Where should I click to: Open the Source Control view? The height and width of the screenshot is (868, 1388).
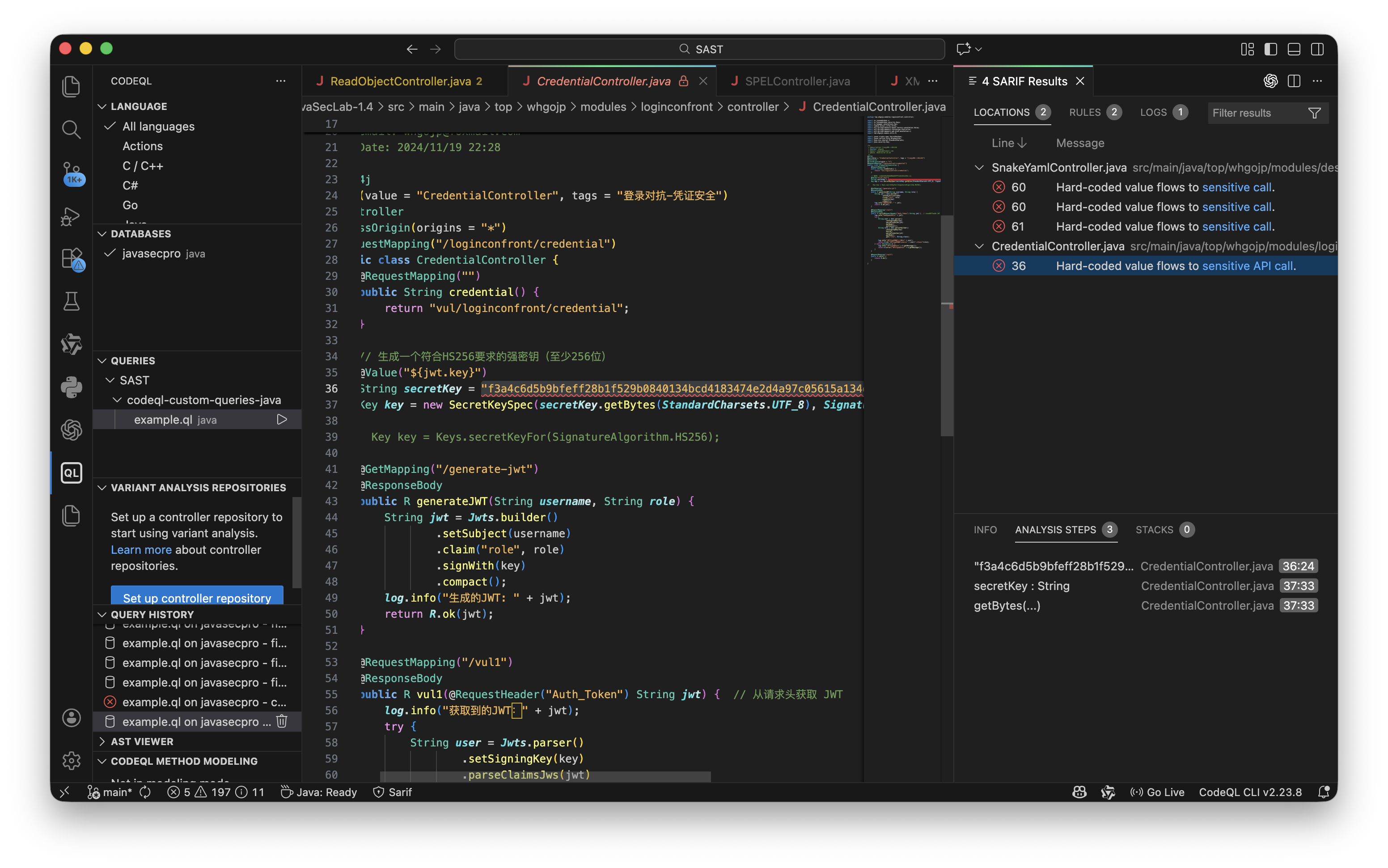coord(71,172)
